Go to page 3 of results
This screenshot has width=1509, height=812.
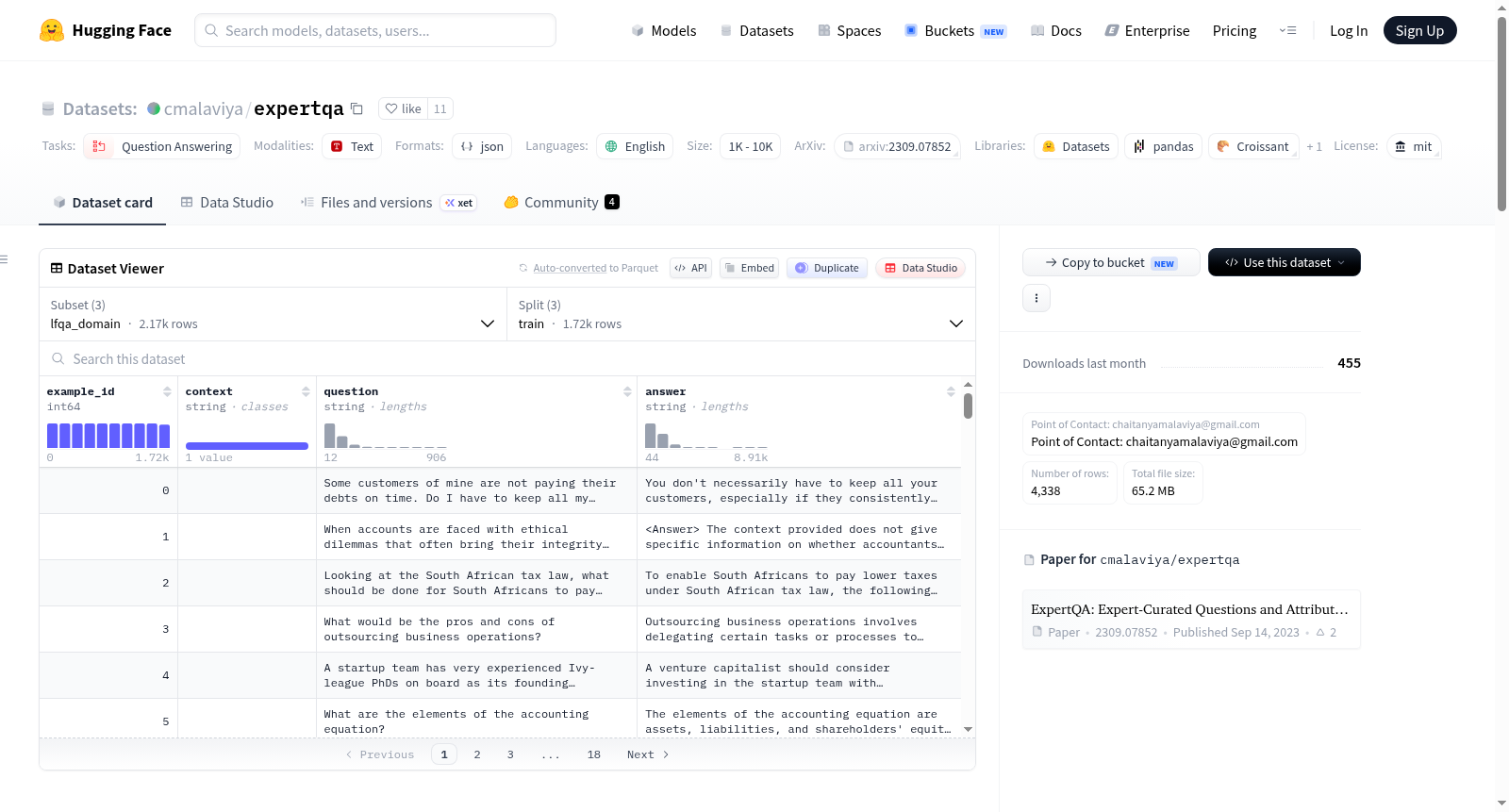click(510, 754)
